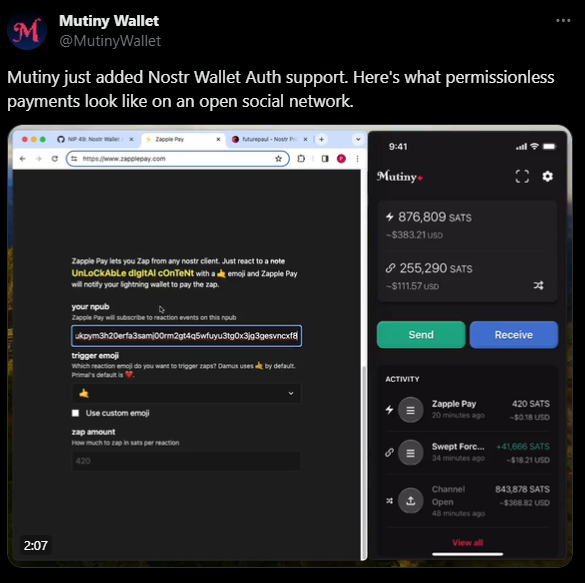Open the browser tab search chevron
The height and width of the screenshot is (583, 585).
(358, 140)
